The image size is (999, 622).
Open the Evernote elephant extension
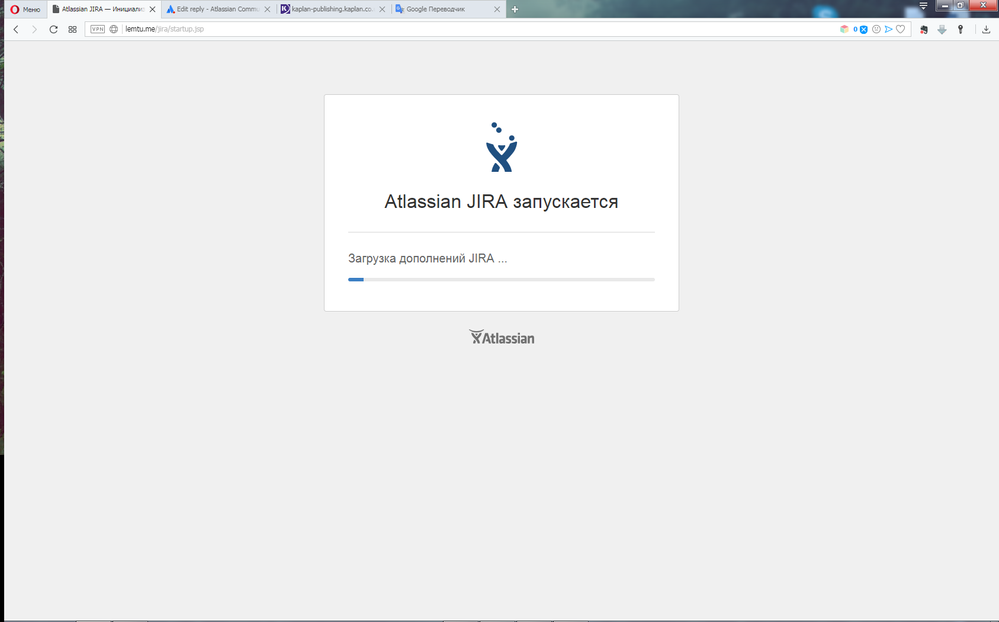click(x=924, y=29)
